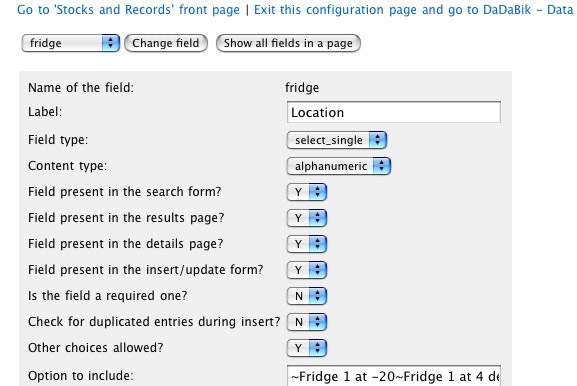577x386 pixels.
Task: Open Field present in the details page selector
Action: tap(307, 244)
